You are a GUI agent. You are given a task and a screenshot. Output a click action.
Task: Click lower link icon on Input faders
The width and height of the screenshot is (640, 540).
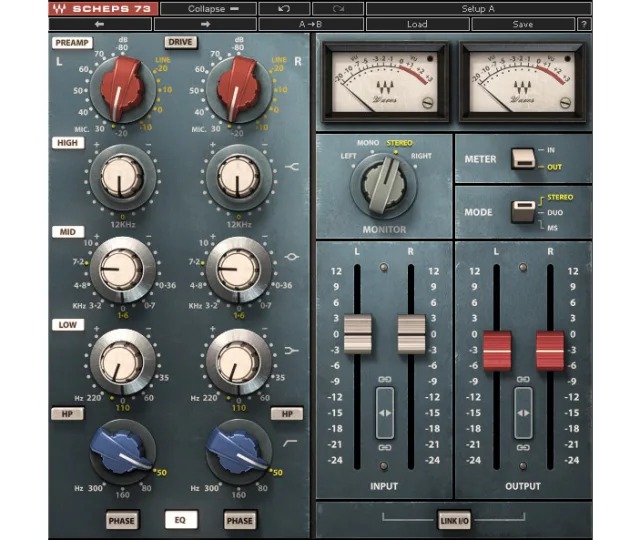click(384, 448)
